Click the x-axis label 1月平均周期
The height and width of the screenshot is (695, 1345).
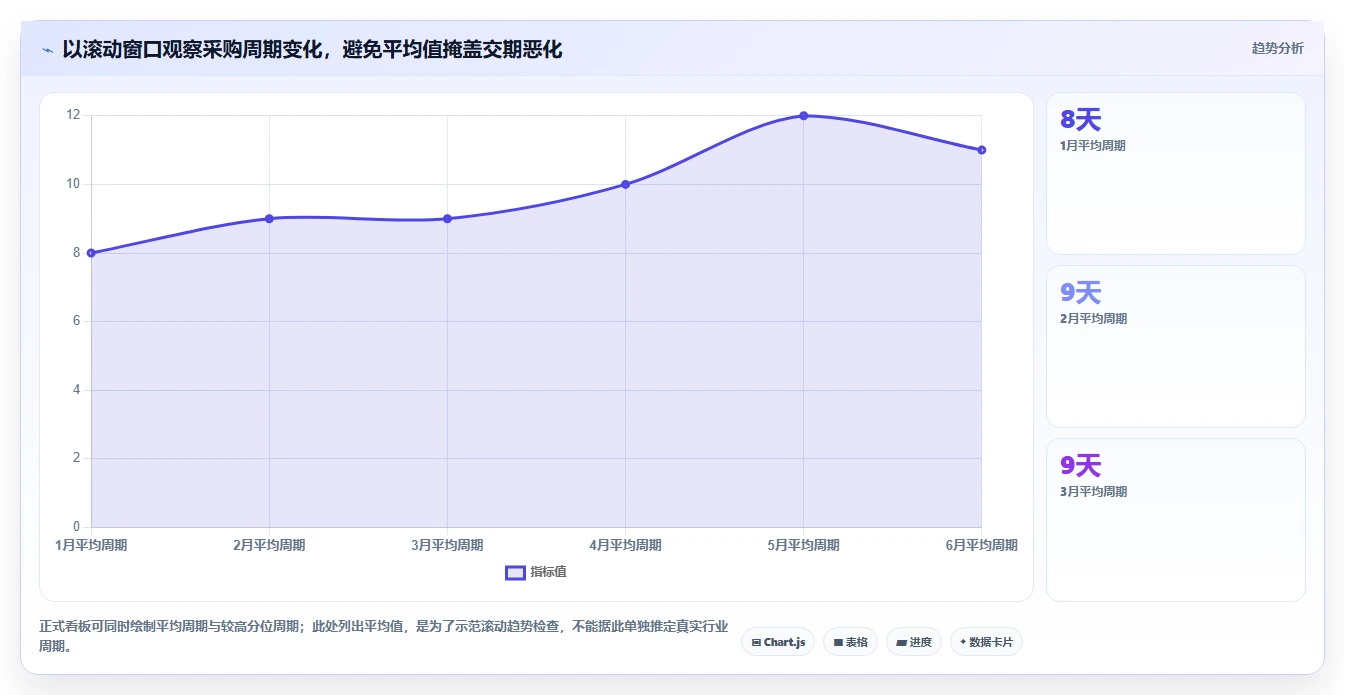pos(91,545)
